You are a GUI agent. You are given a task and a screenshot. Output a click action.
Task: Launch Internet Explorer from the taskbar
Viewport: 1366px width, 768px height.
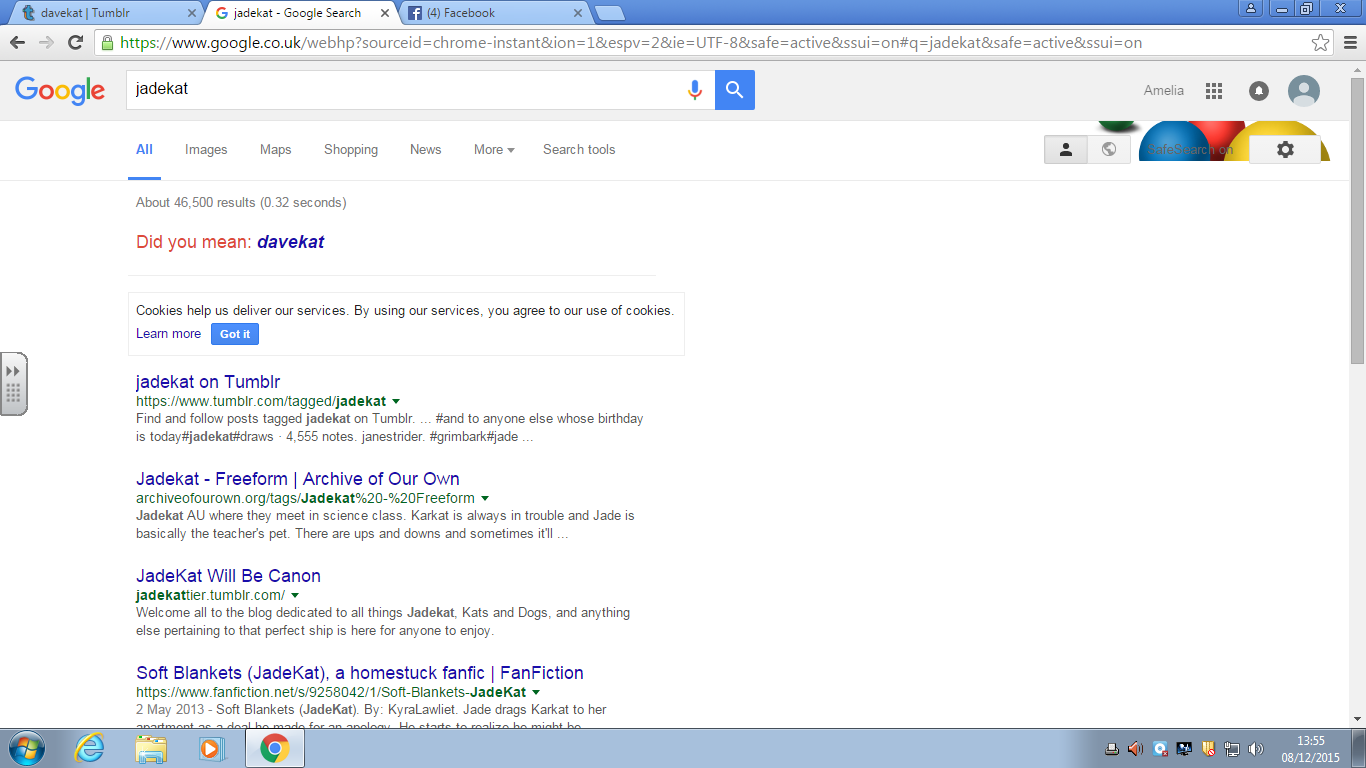[90, 748]
